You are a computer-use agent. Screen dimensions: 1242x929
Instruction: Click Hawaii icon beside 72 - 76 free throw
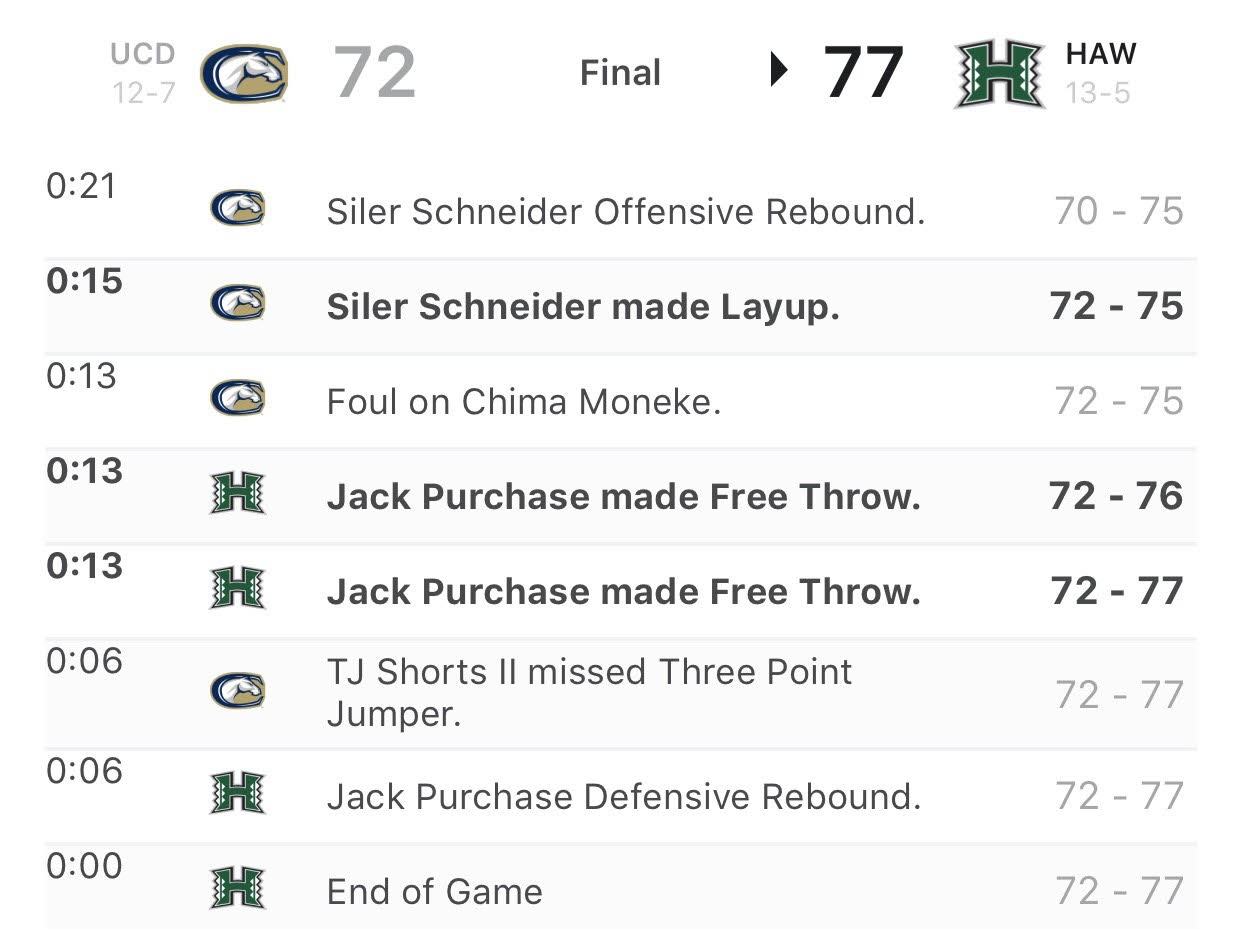point(238,493)
